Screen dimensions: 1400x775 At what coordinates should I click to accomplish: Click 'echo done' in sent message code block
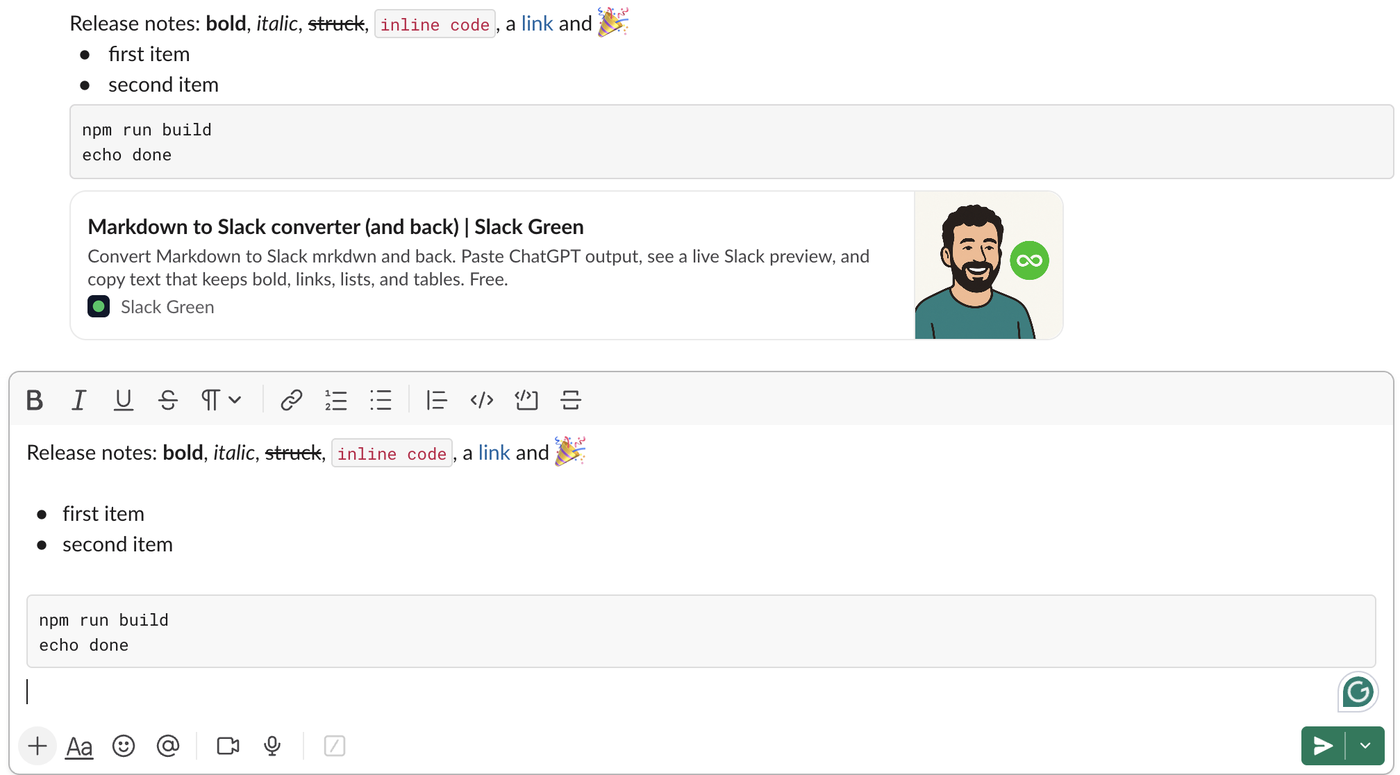coord(127,155)
